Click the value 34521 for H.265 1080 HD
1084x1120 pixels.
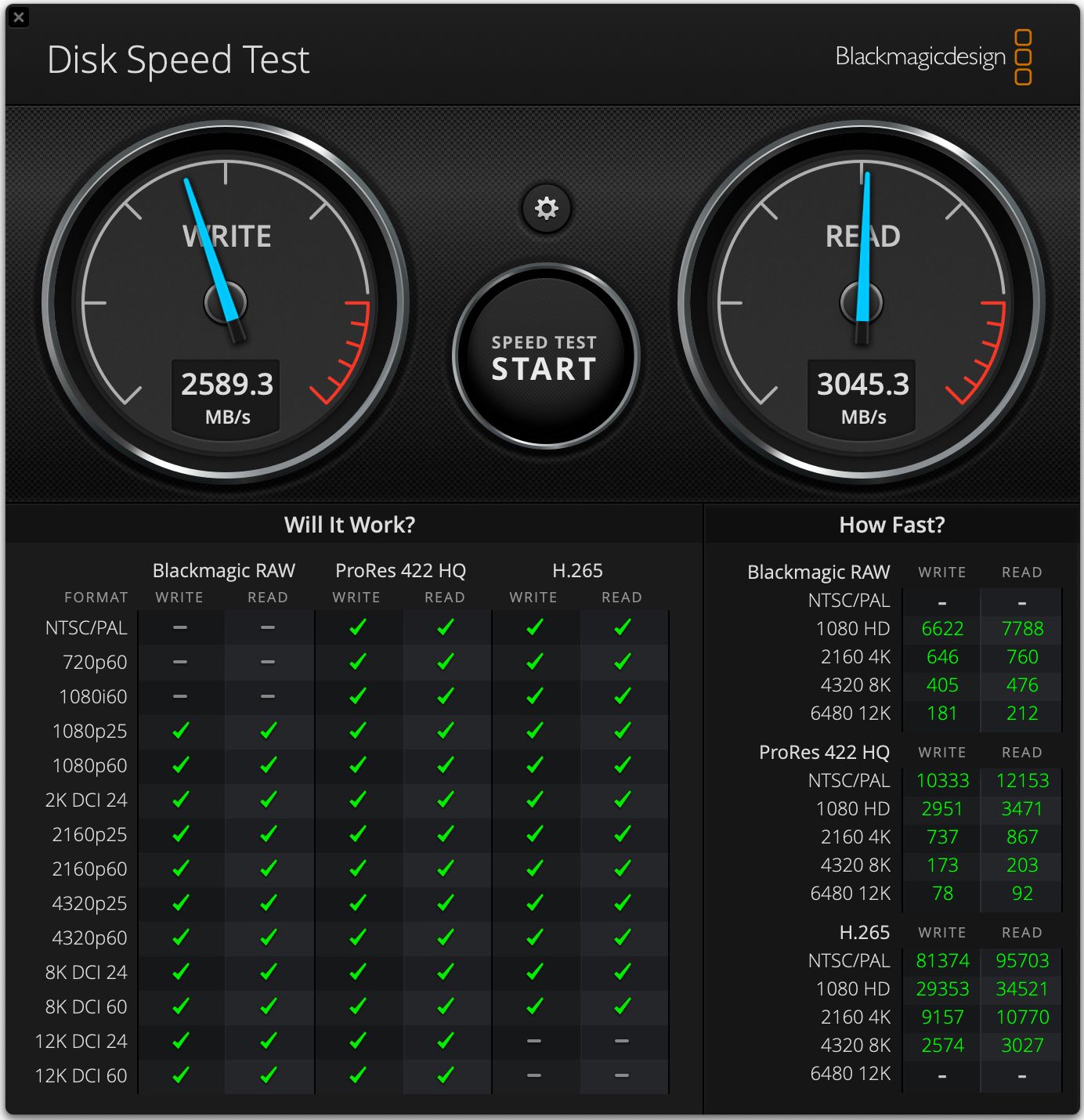(1022, 989)
